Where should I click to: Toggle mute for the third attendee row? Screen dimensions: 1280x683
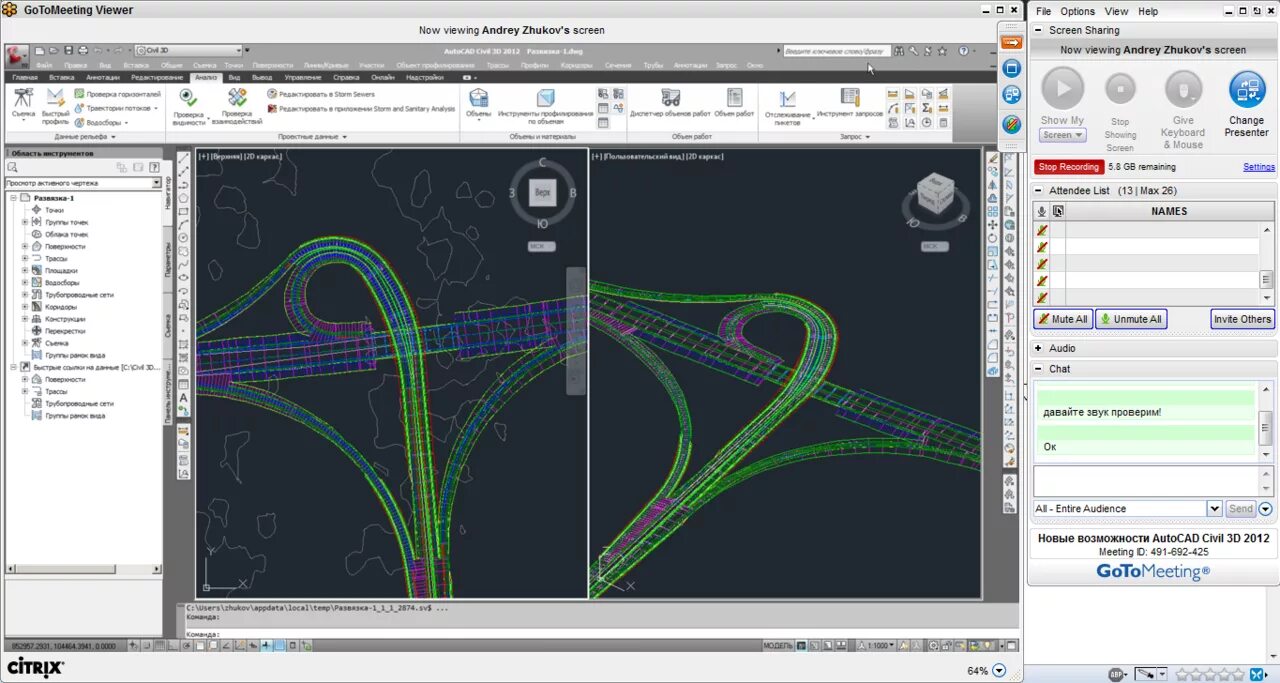[x=1042, y=264]
